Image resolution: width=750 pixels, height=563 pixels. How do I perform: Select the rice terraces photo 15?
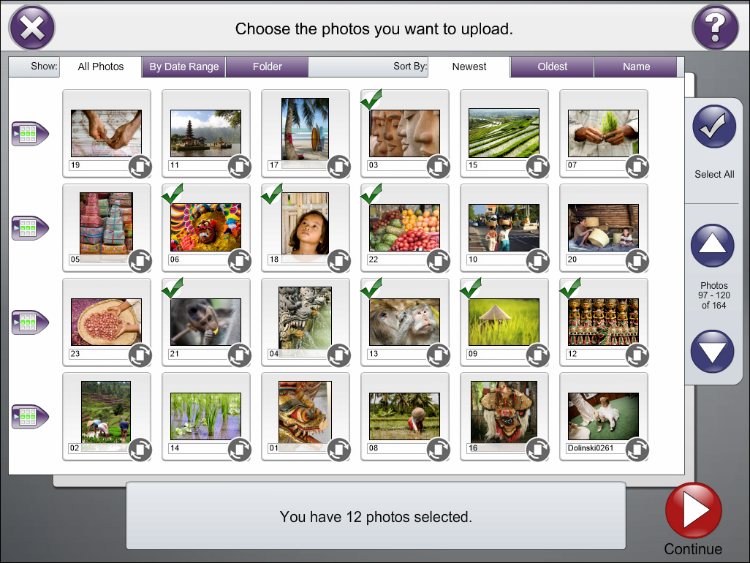coord(504,133)
